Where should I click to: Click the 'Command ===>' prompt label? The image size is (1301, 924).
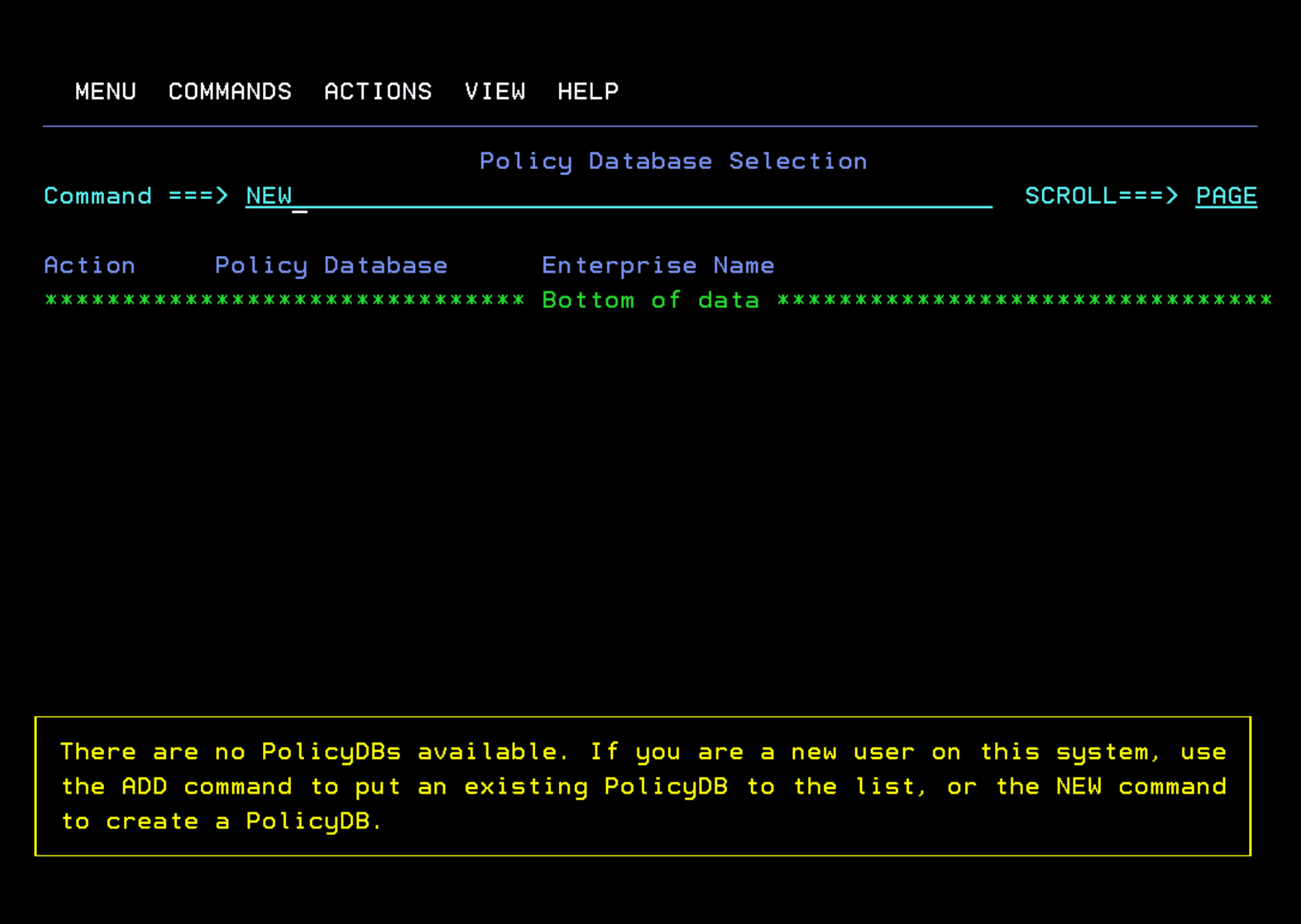tap(136, 196)
